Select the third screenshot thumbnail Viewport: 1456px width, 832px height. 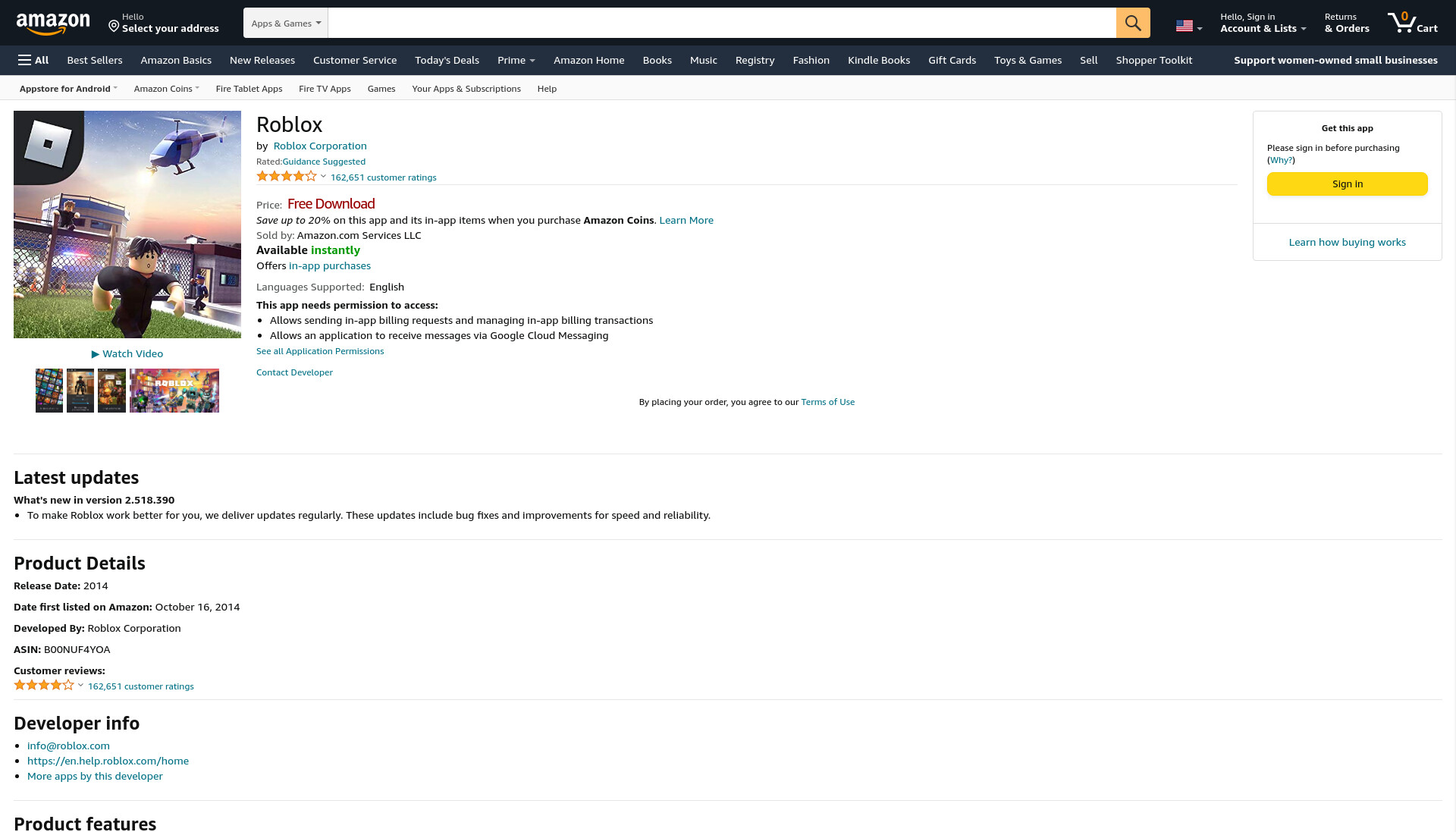[x=111, y=391]
